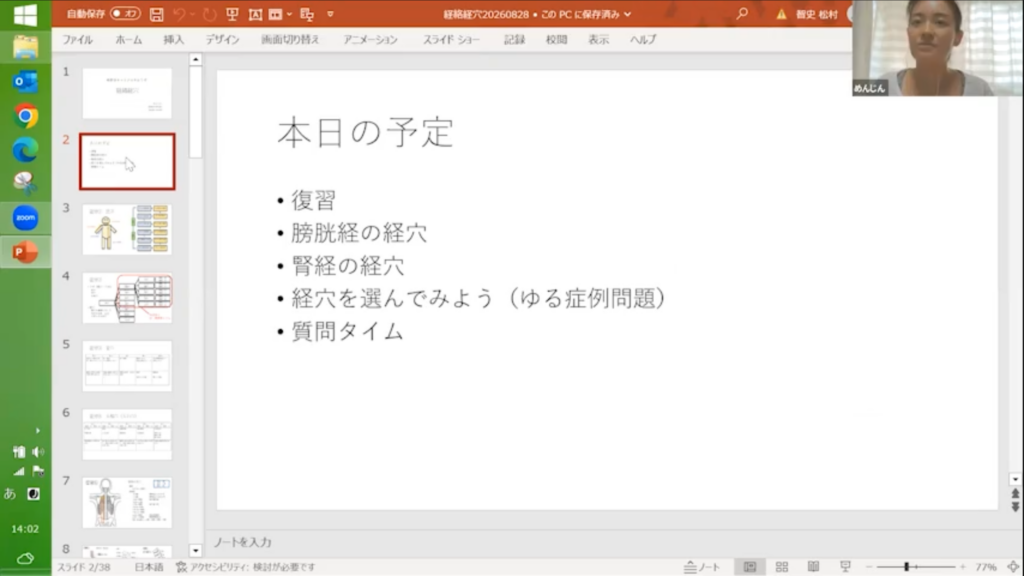Click the presenter display icon in quick access toolbar
This screenshot has width=1024, height=576.
click(307, 14)
